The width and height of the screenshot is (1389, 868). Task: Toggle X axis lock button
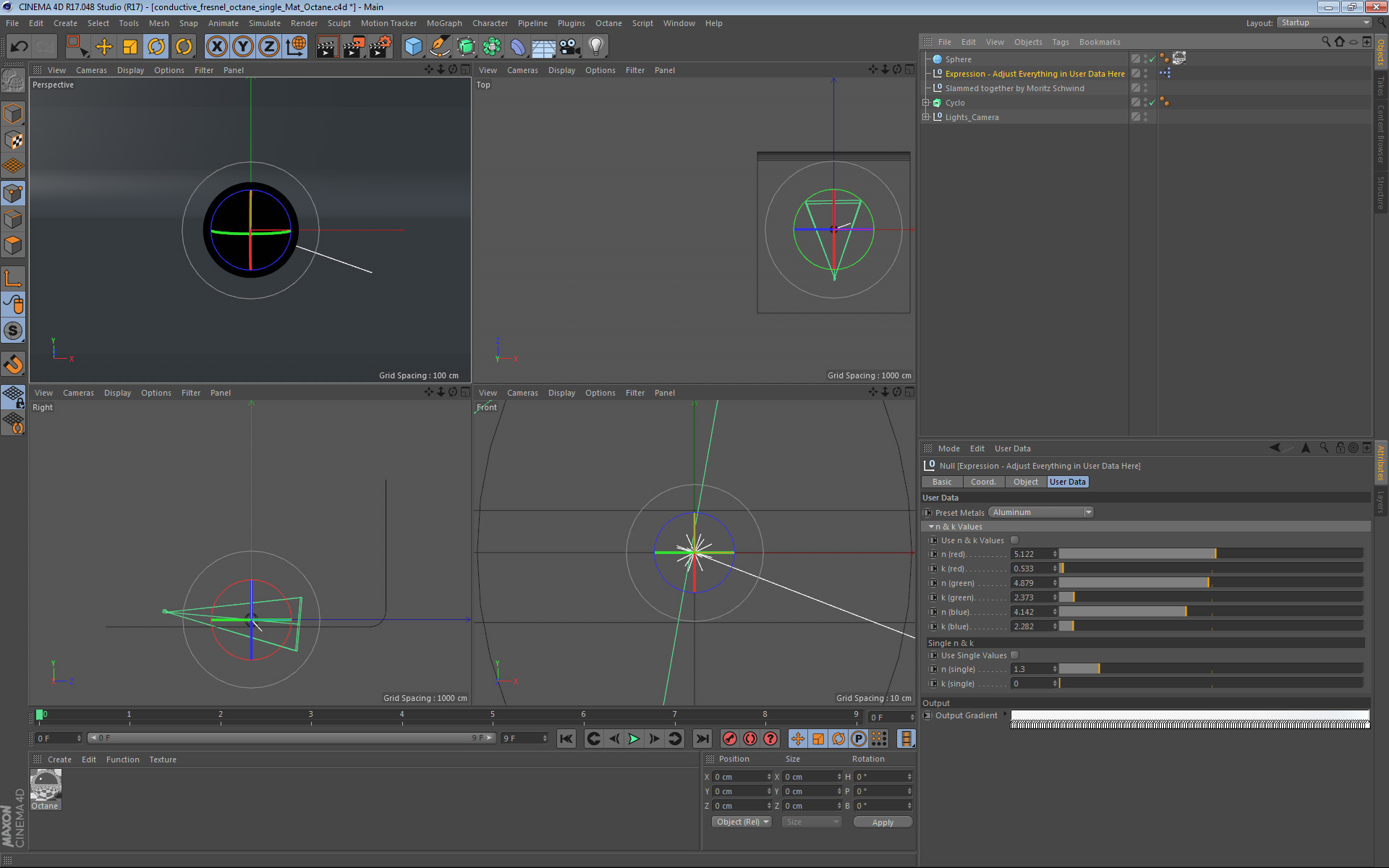(216, 47)
